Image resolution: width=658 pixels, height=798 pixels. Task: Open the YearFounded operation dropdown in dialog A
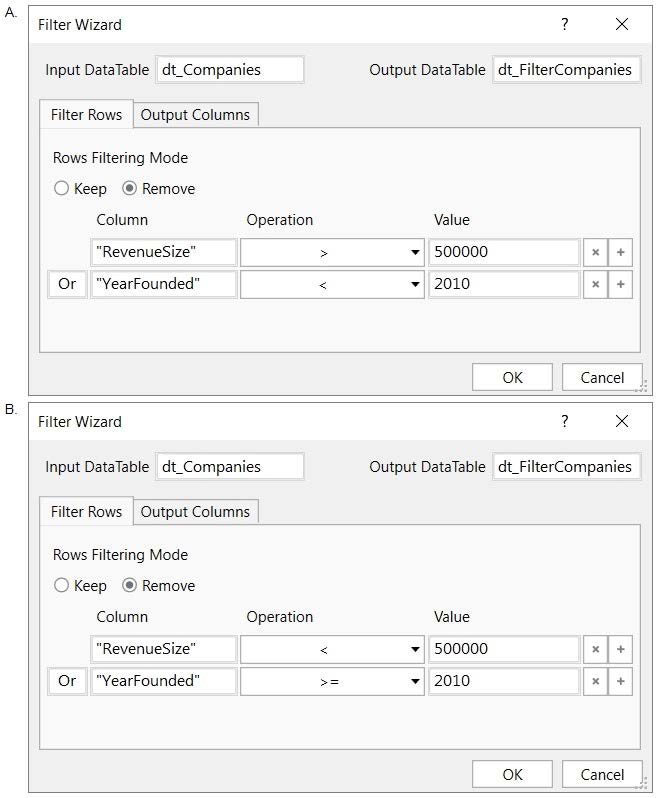tap(332, 284)
